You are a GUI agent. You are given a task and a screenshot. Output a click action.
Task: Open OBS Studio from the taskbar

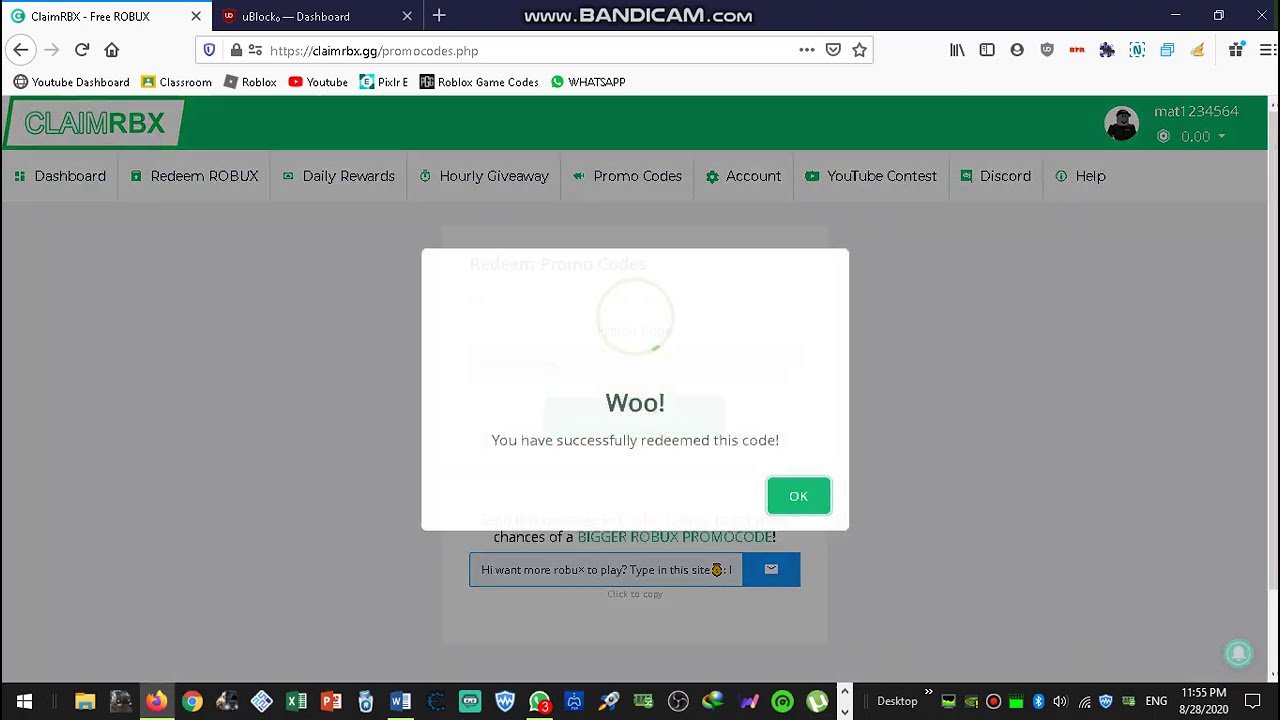(678, 702)
